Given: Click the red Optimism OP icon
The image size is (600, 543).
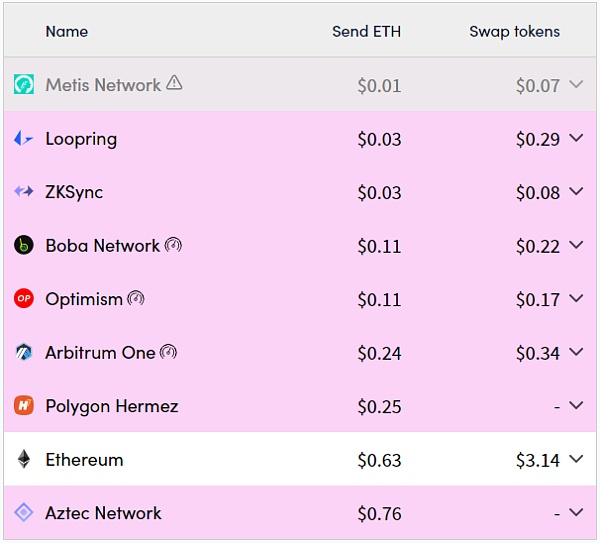Looking at the screenshot, I should pos(24,299).
